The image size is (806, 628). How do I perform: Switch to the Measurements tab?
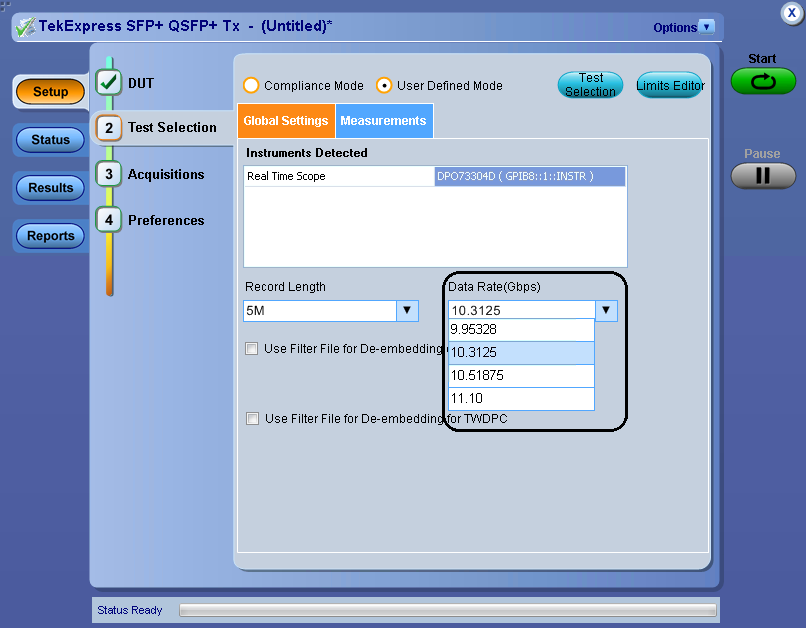383,120
